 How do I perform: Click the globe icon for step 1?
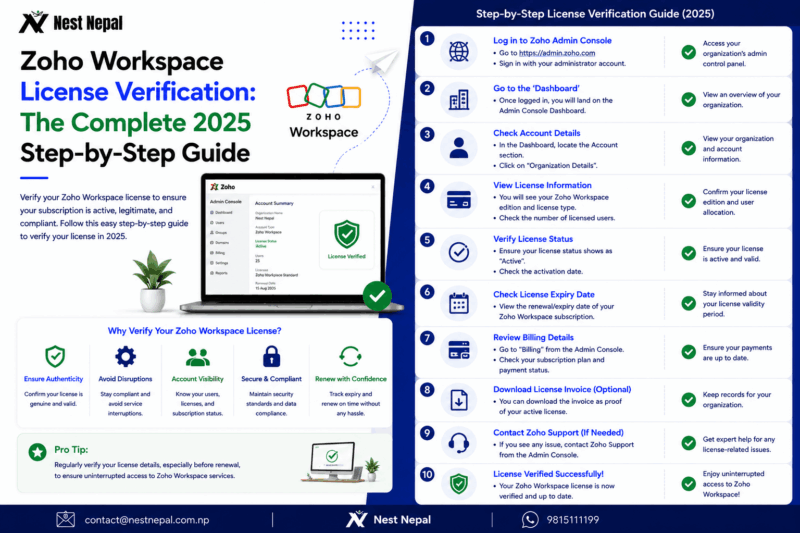coord(459,52)
